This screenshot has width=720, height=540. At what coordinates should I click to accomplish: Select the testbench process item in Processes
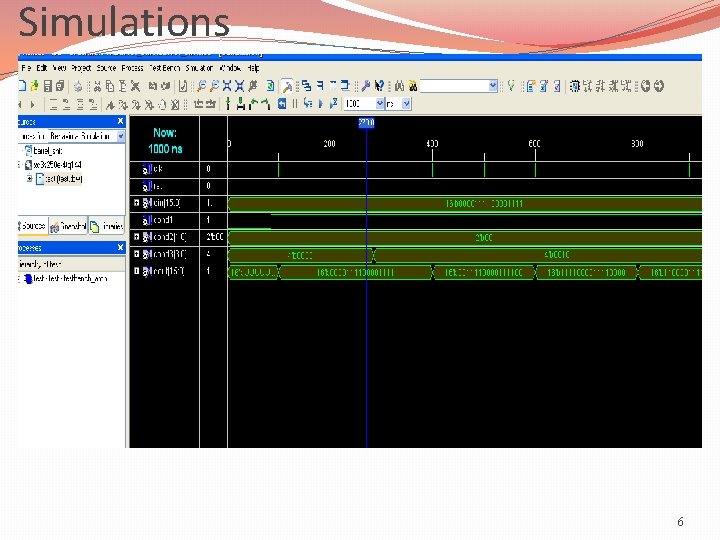click(66, 278)
